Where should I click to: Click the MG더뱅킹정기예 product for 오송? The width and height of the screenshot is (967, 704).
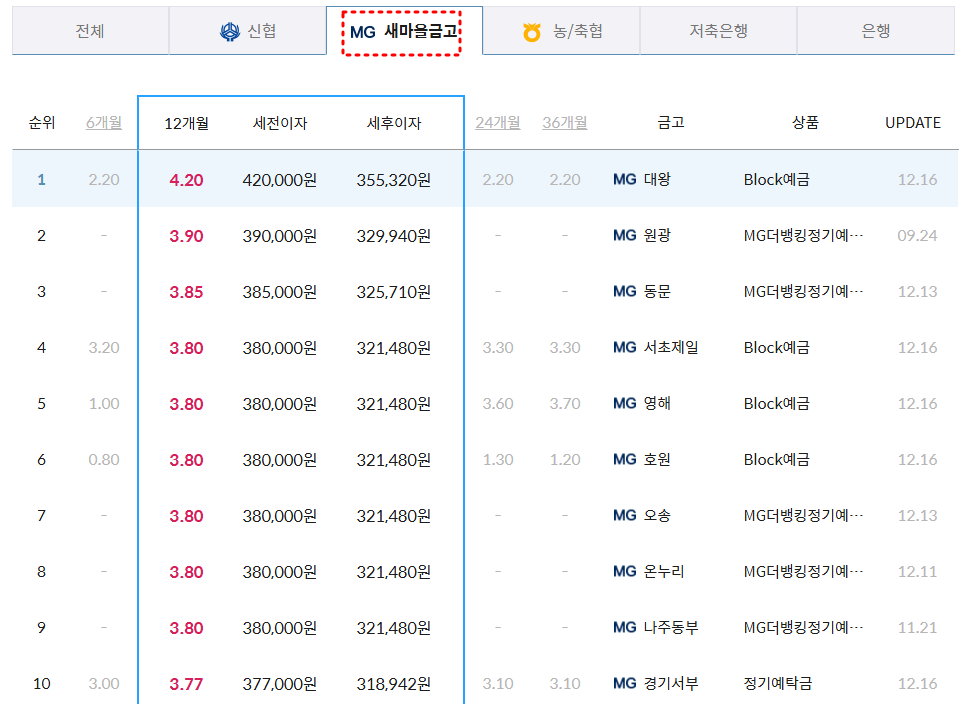[x=804, y=516]
